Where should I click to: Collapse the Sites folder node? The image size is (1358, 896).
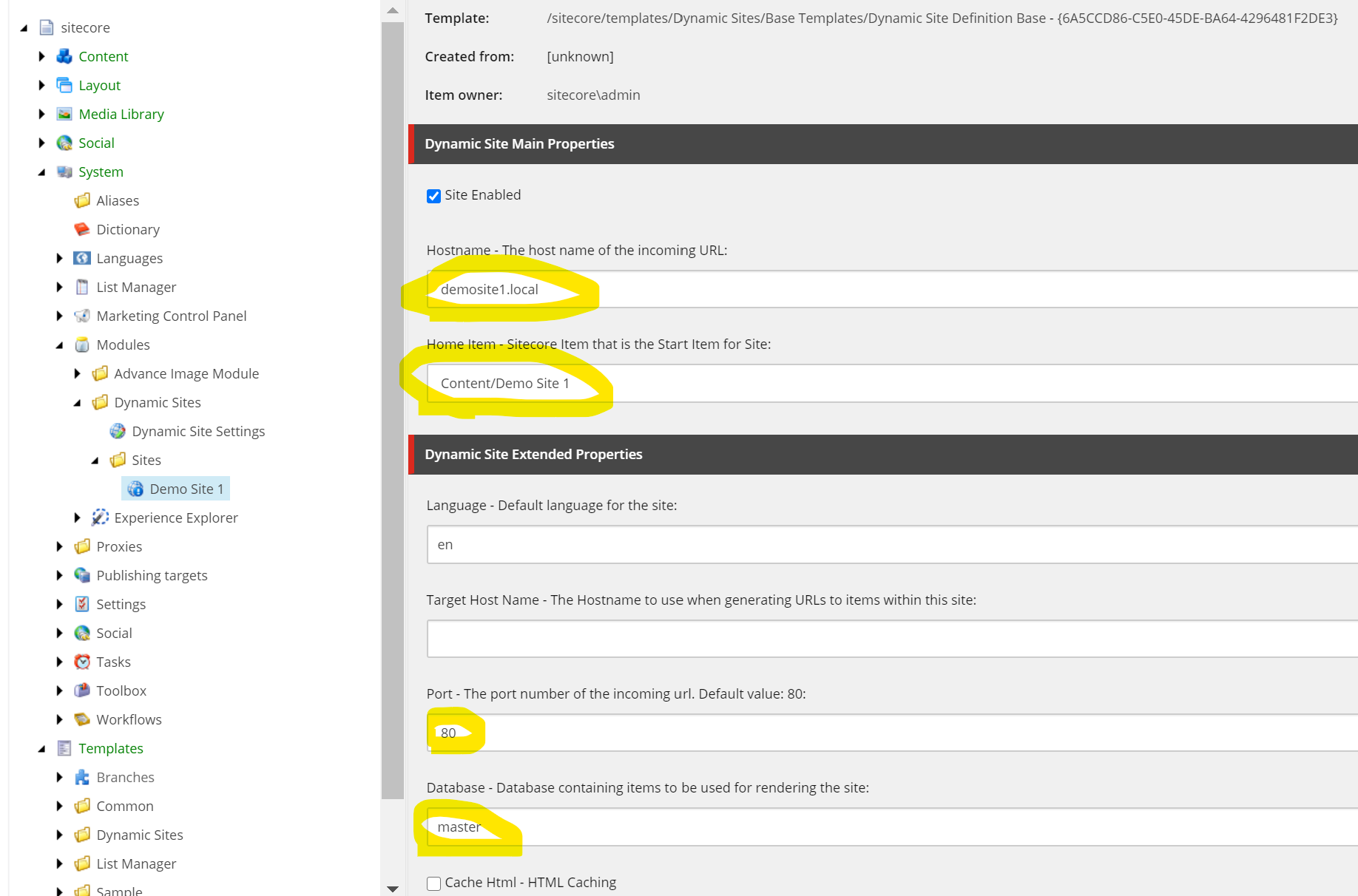95,461
